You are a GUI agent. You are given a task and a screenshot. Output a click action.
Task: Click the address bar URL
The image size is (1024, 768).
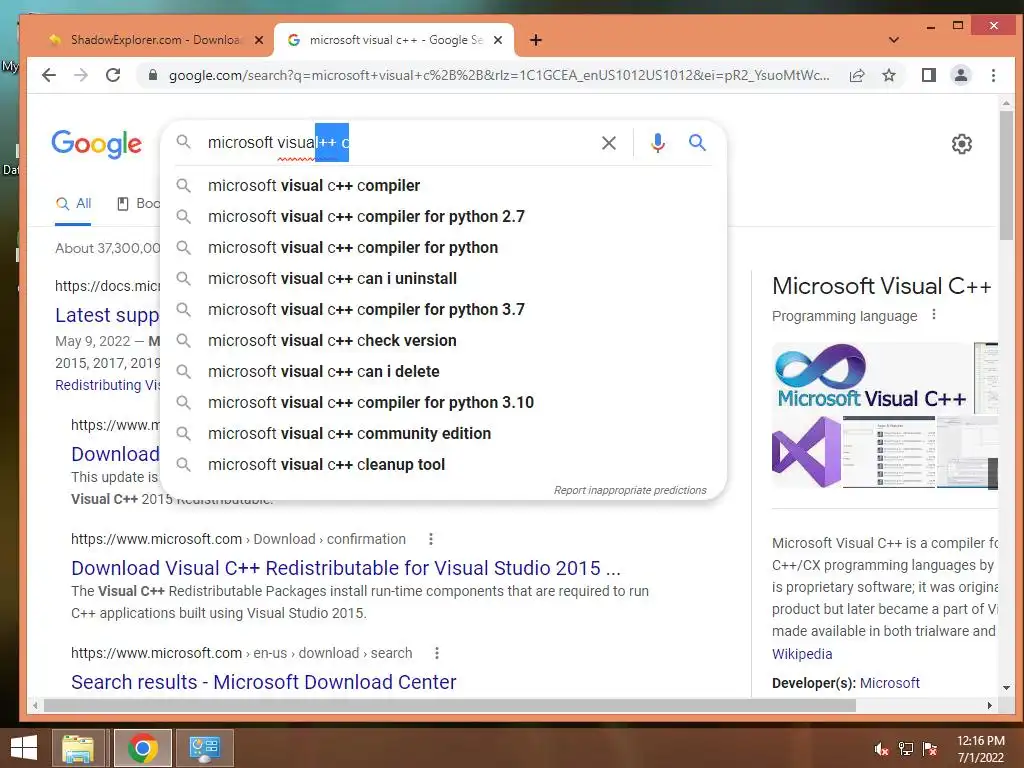499,75
